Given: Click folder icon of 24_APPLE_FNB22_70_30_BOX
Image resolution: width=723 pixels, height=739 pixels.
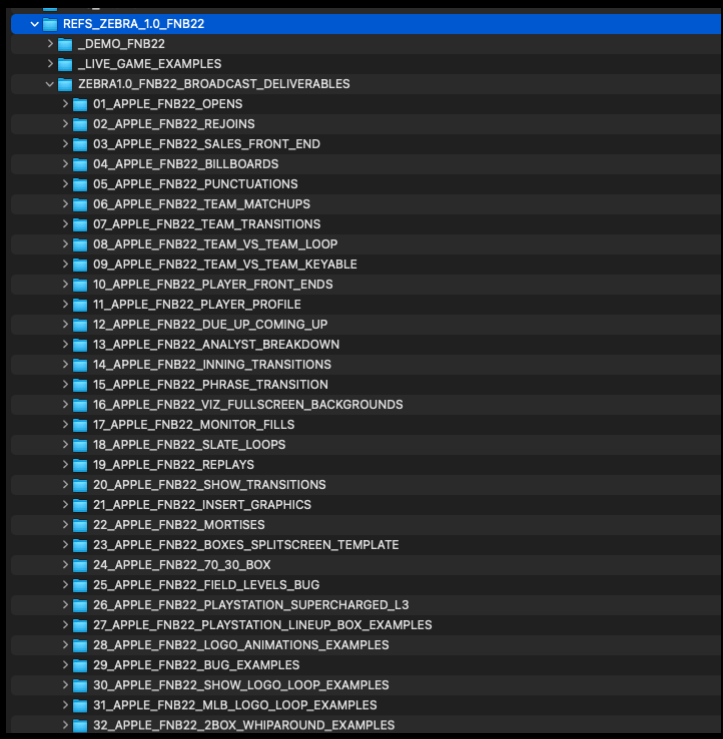Looking at the screenshot, I should pyautogui.click(x=80, y=565).
